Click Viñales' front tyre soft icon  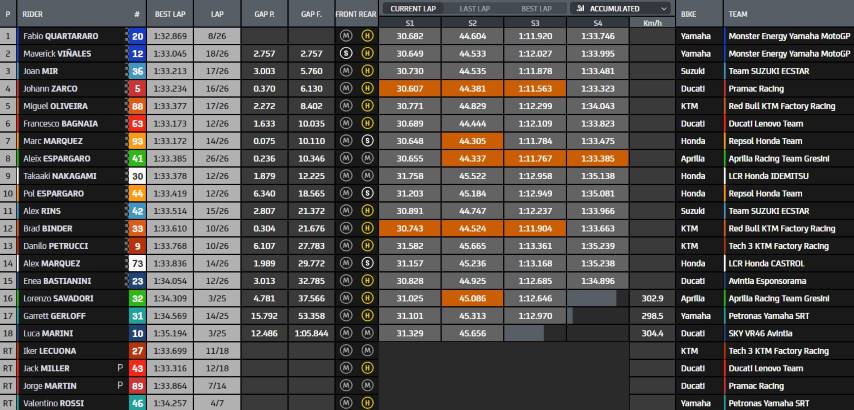click(x=345, y=53)
